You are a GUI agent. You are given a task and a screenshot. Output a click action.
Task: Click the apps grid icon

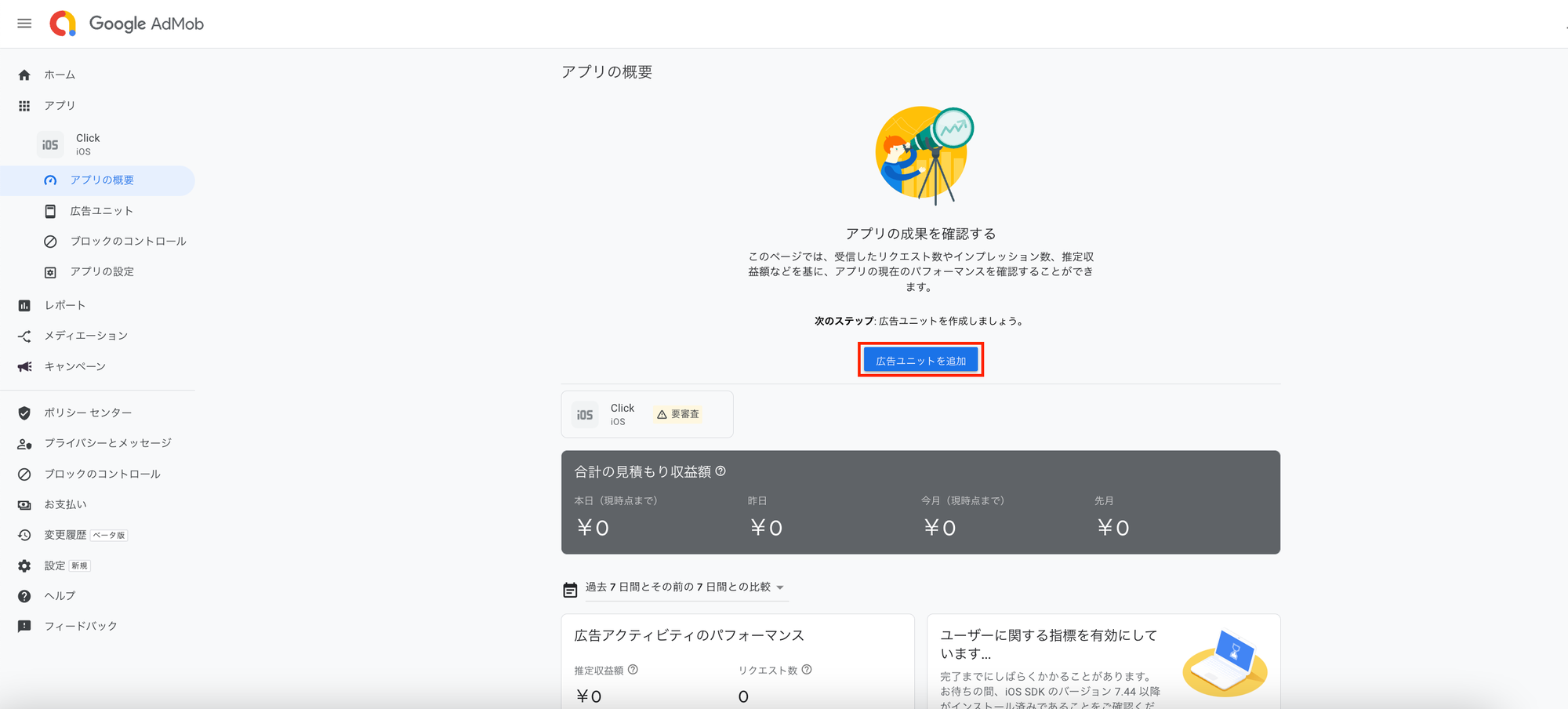tap(24, 106)
